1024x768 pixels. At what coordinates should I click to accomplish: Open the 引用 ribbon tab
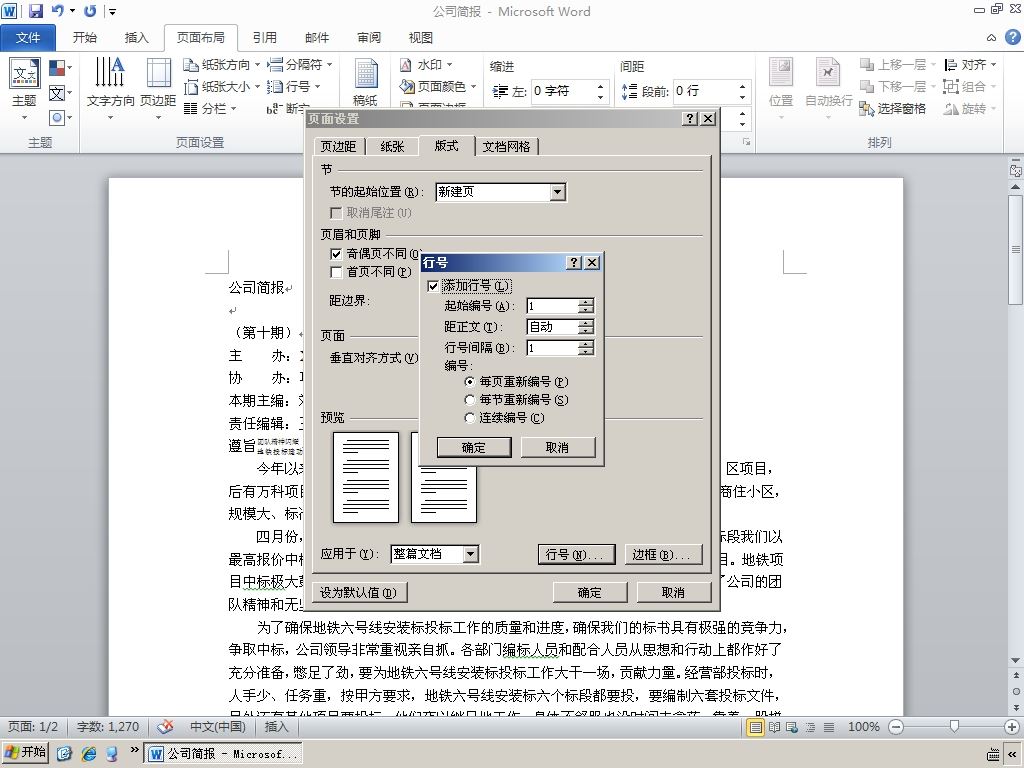pyautogui.click(x=264, y=38)
